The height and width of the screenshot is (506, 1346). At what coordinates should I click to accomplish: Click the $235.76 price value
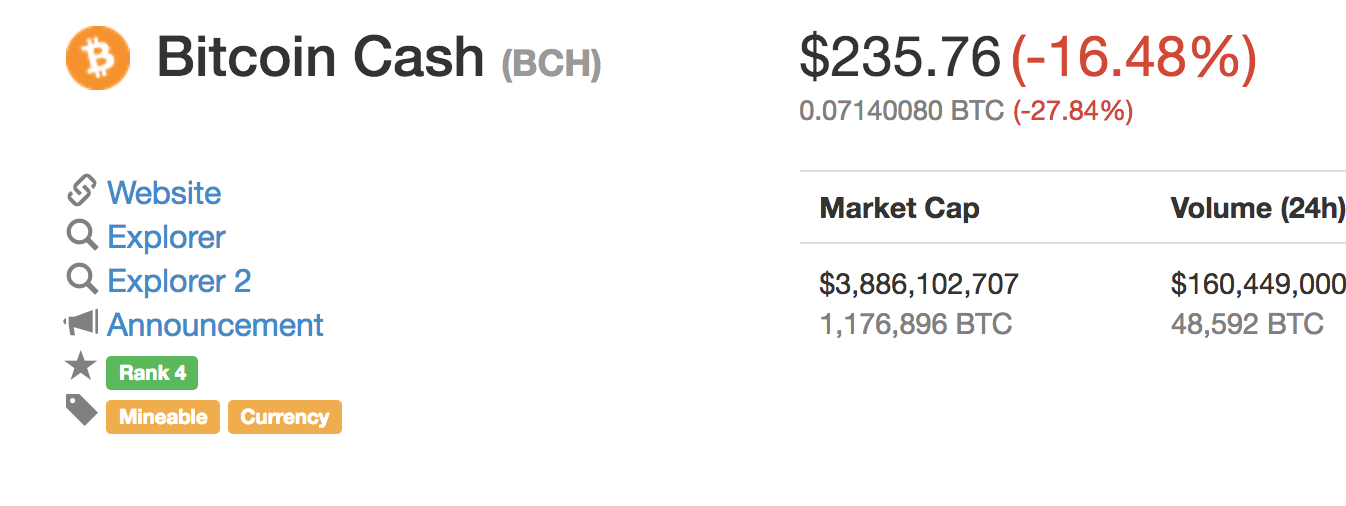[900, 57]
